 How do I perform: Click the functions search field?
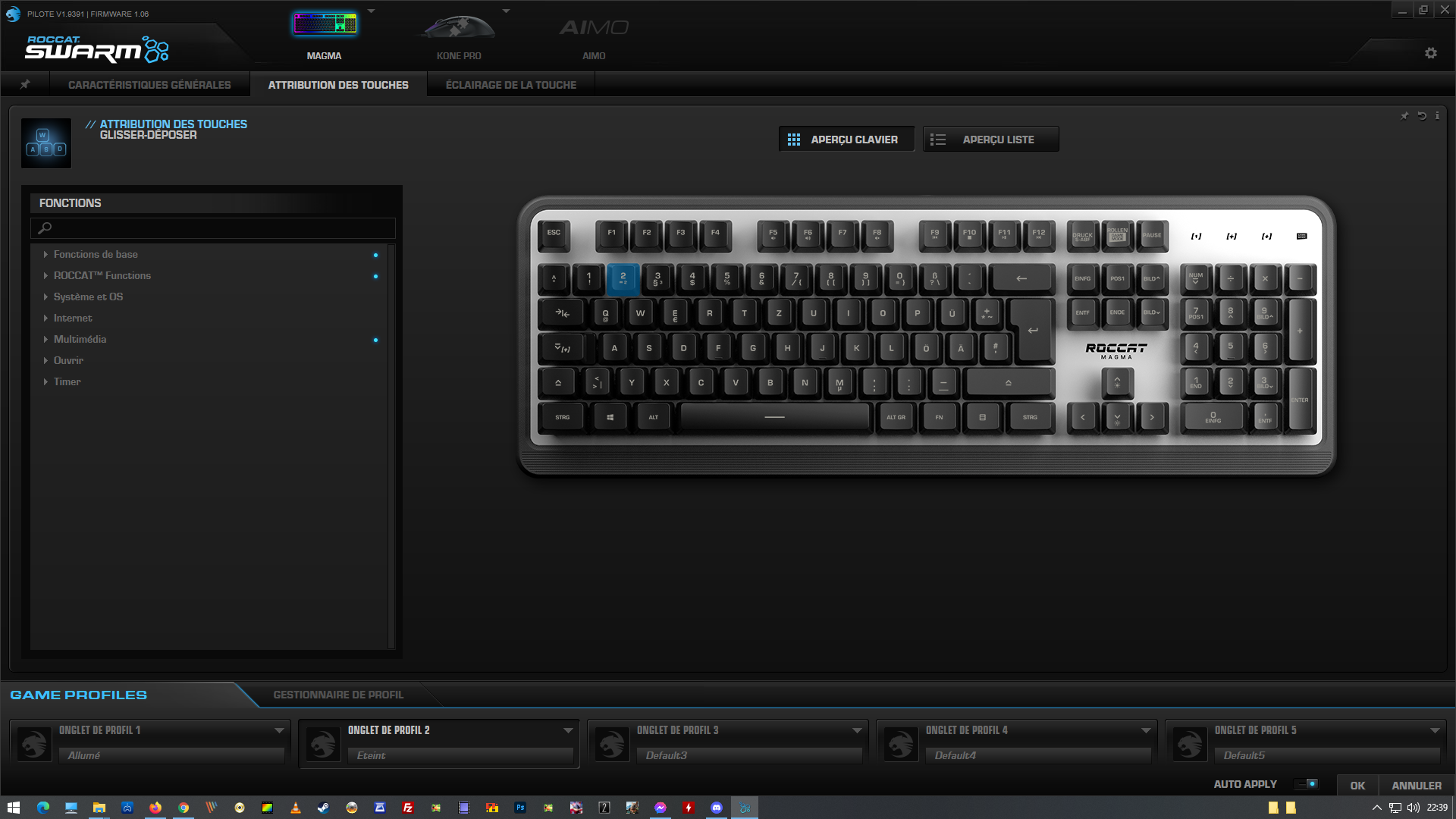[213, 227]
